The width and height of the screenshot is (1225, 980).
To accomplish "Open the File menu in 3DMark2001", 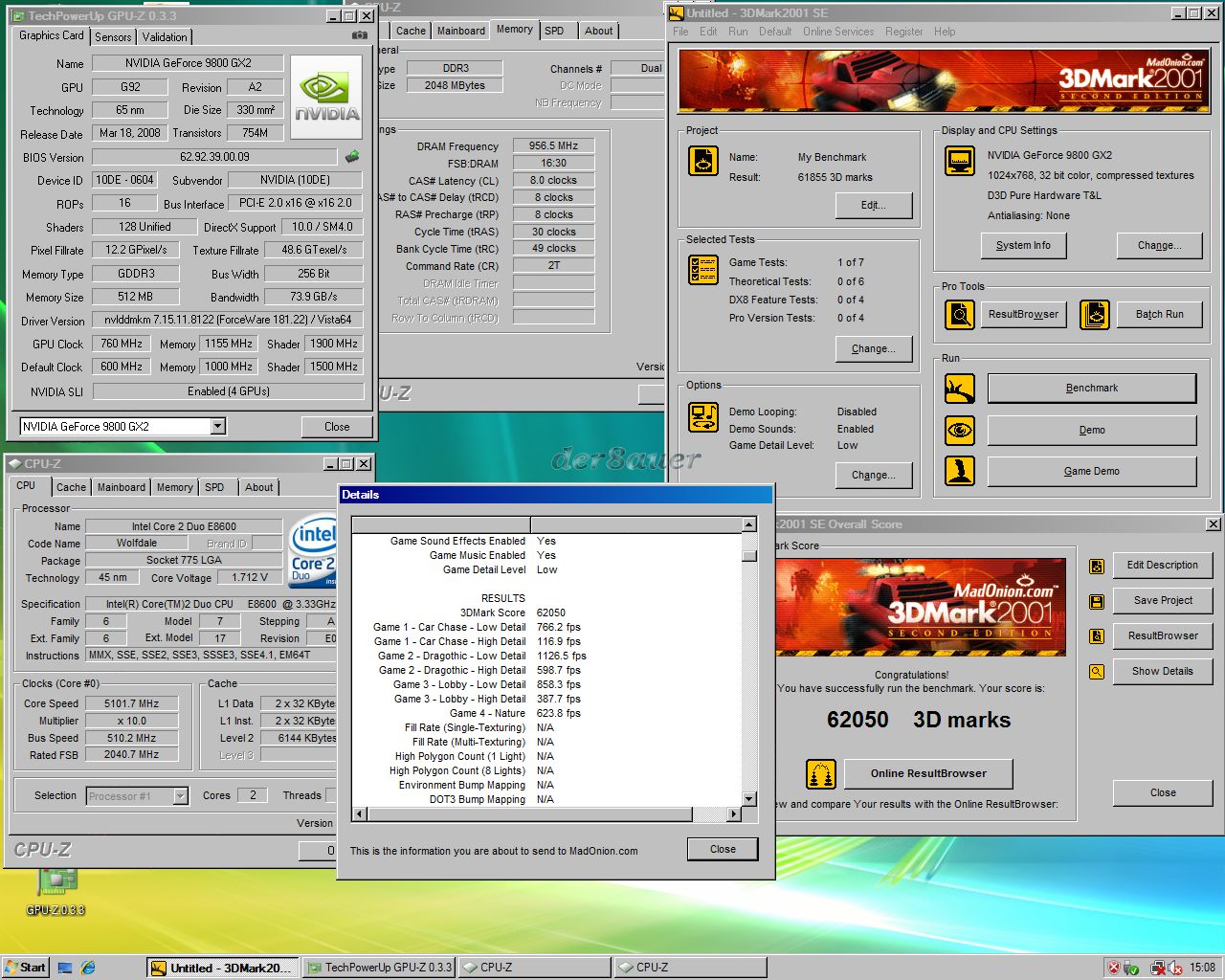I will (x=680, y=32).
